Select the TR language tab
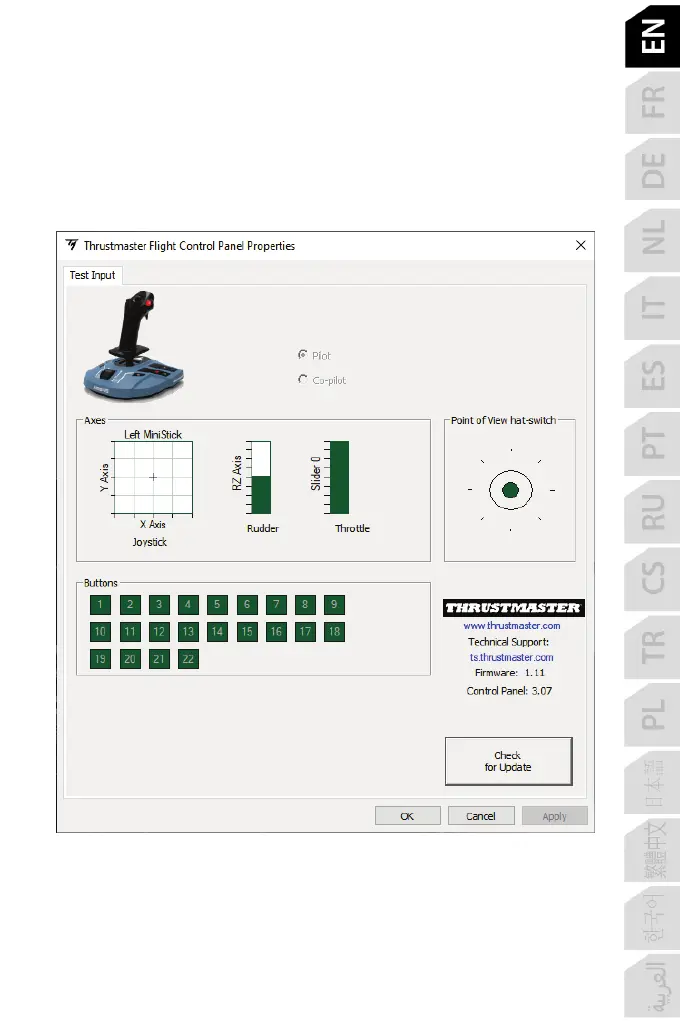680x1021 pixels. click(x=652, y=647)
